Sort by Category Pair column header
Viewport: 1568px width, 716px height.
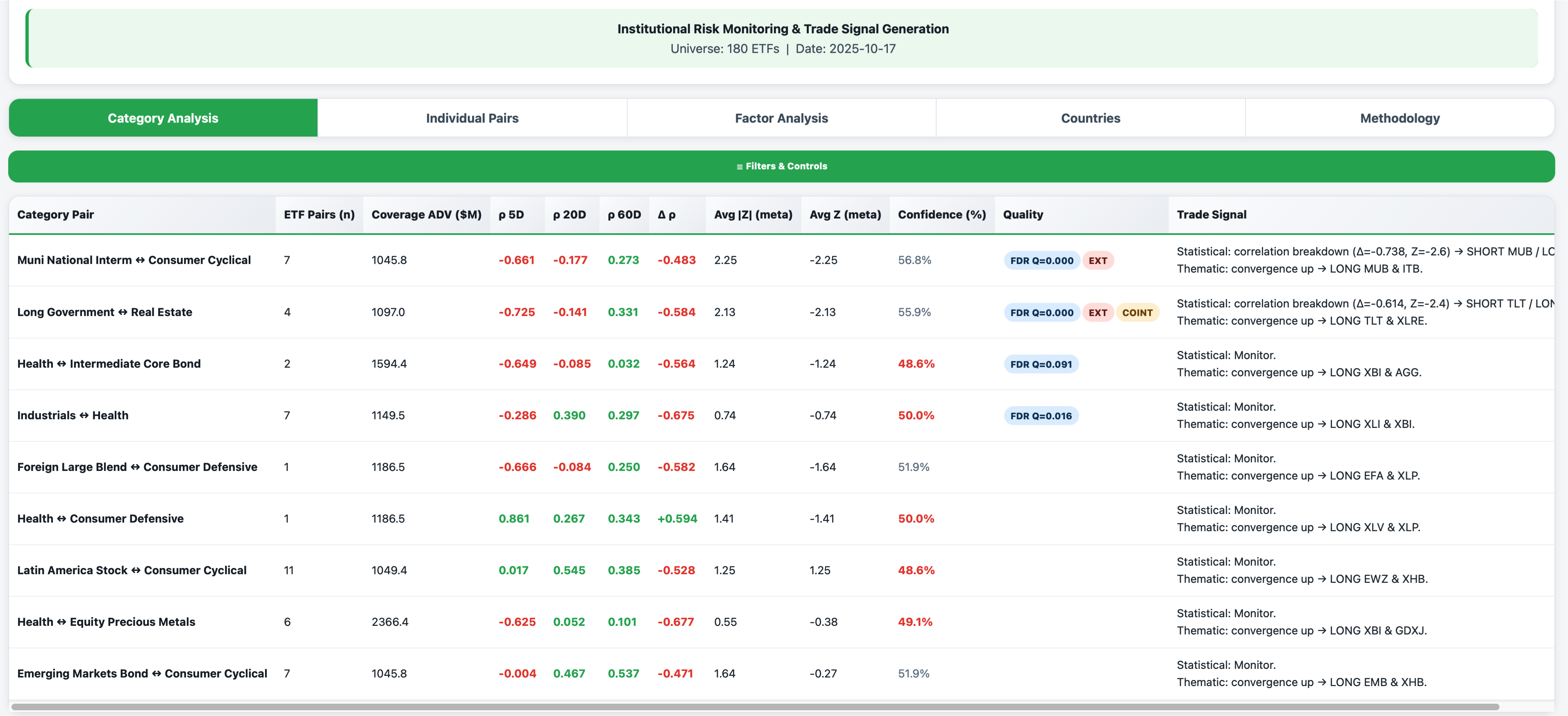(55, 214)
